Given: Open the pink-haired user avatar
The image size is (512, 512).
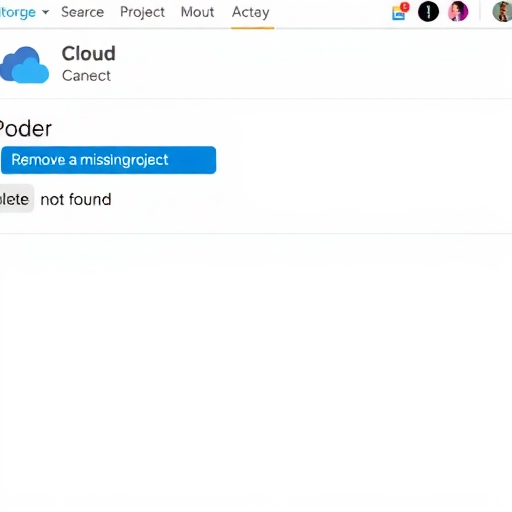Looking at the screenshot, I should (x=458, y=11).
